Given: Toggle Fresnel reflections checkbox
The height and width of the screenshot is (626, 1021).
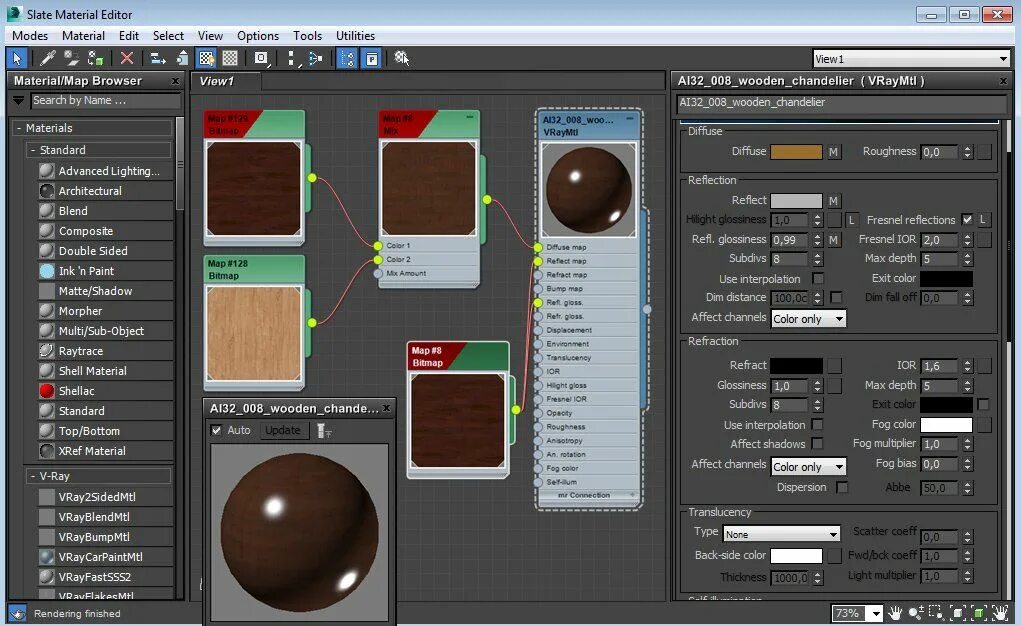Looking at the screenshot, I should coord(967,220).
